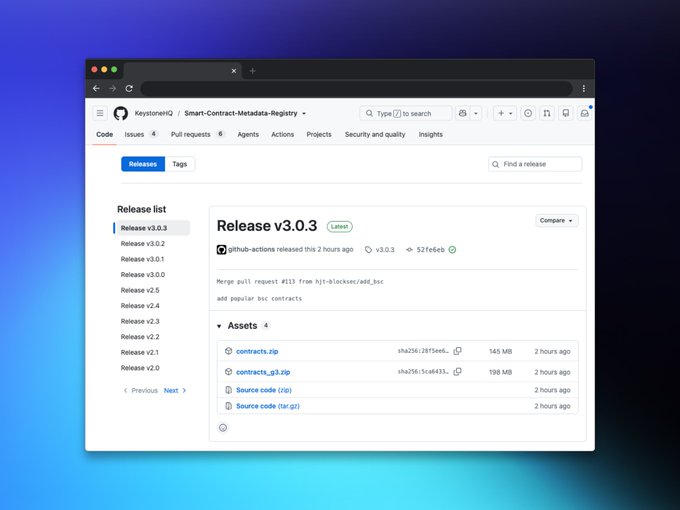Image resolution: width=680 pixels, height=510 pixels.
Task: Expand the Copilot dropdown arrow
Action: (x=476, y=113)
